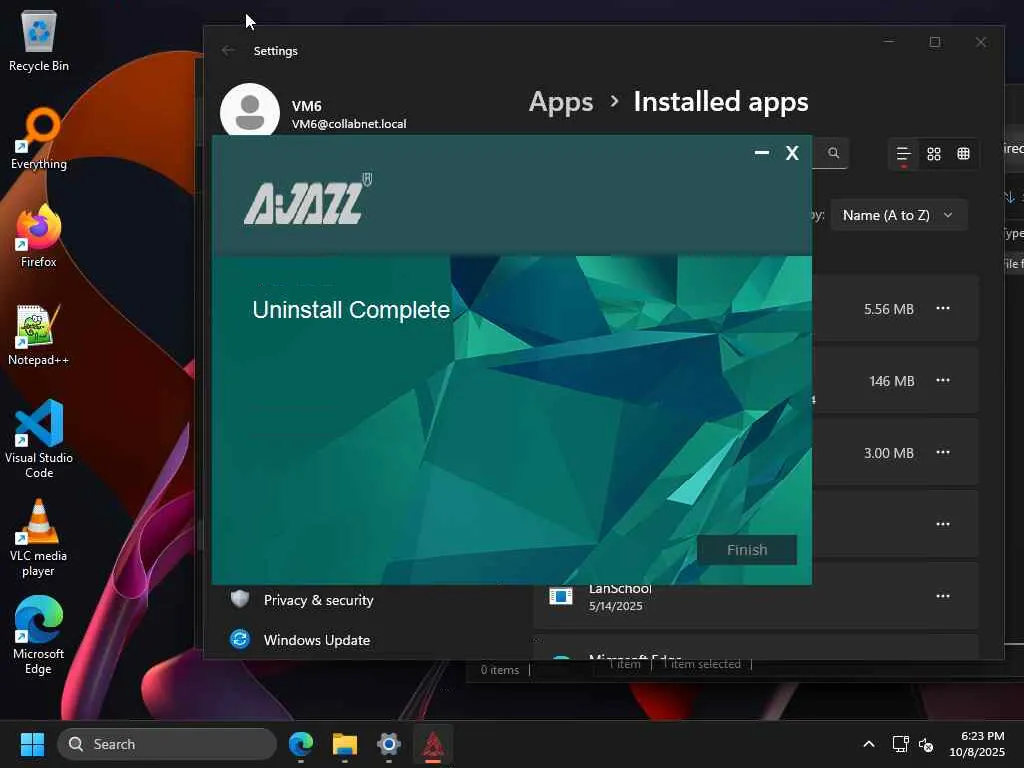
Task: Select the 5.56 MB size value
Action: [x=888, y=309]
